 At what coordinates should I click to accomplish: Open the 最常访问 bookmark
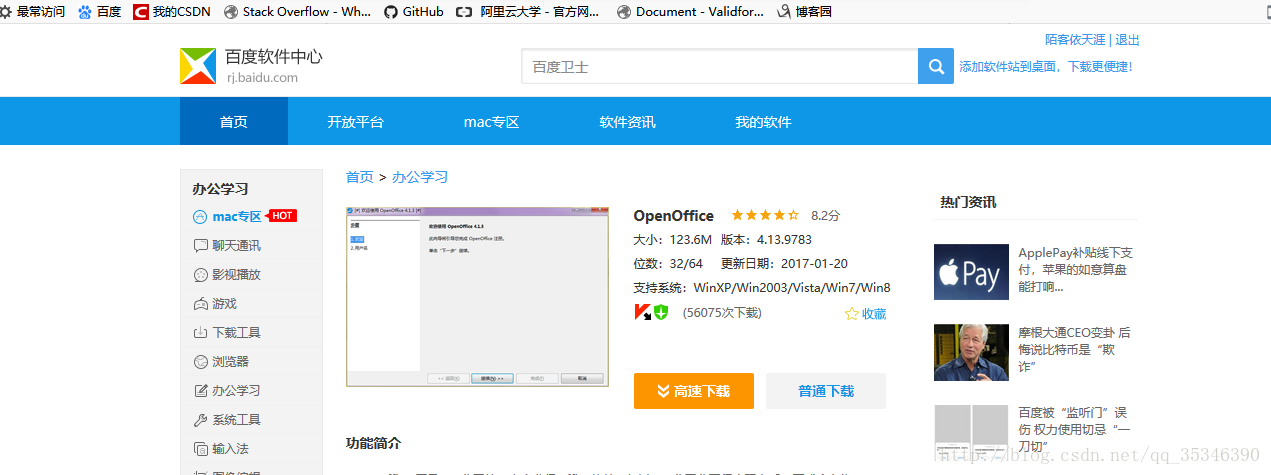[x=33, y=12]
